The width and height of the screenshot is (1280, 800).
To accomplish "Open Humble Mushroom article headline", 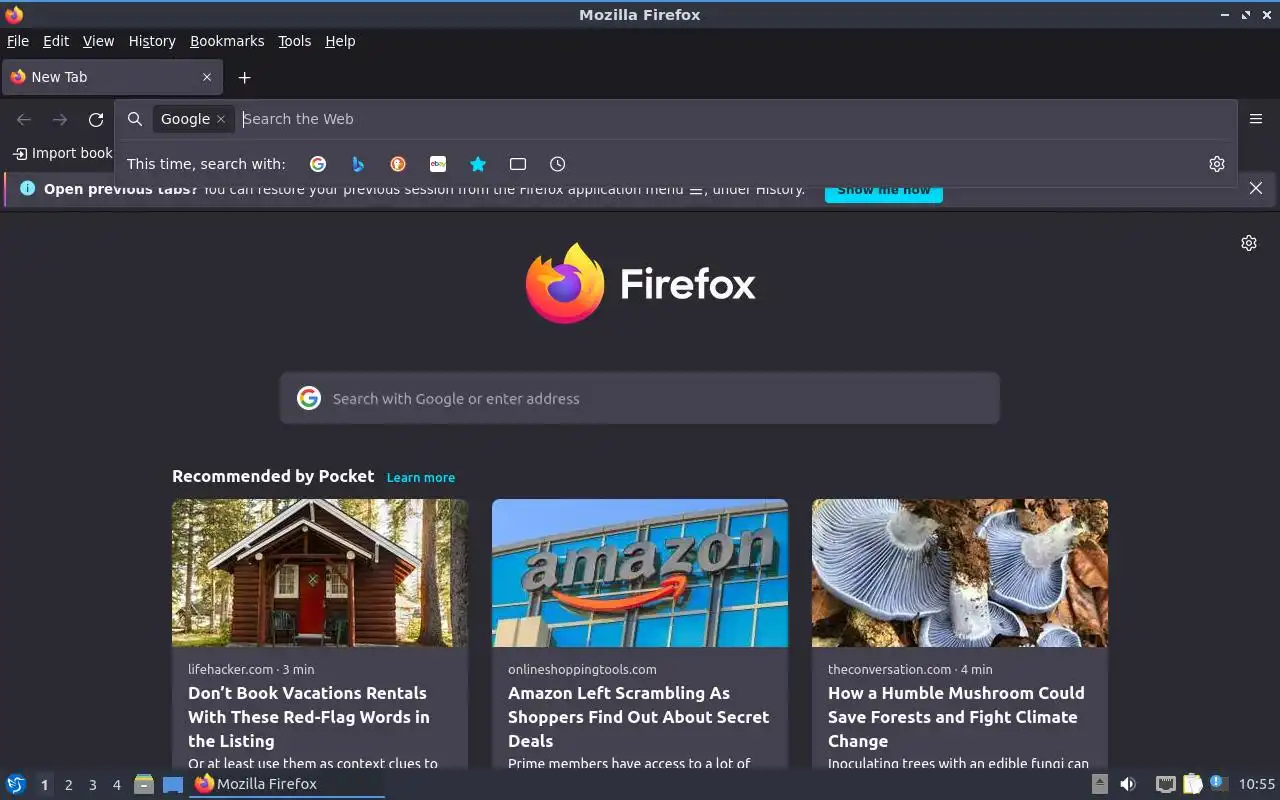I will coord(956,717).
